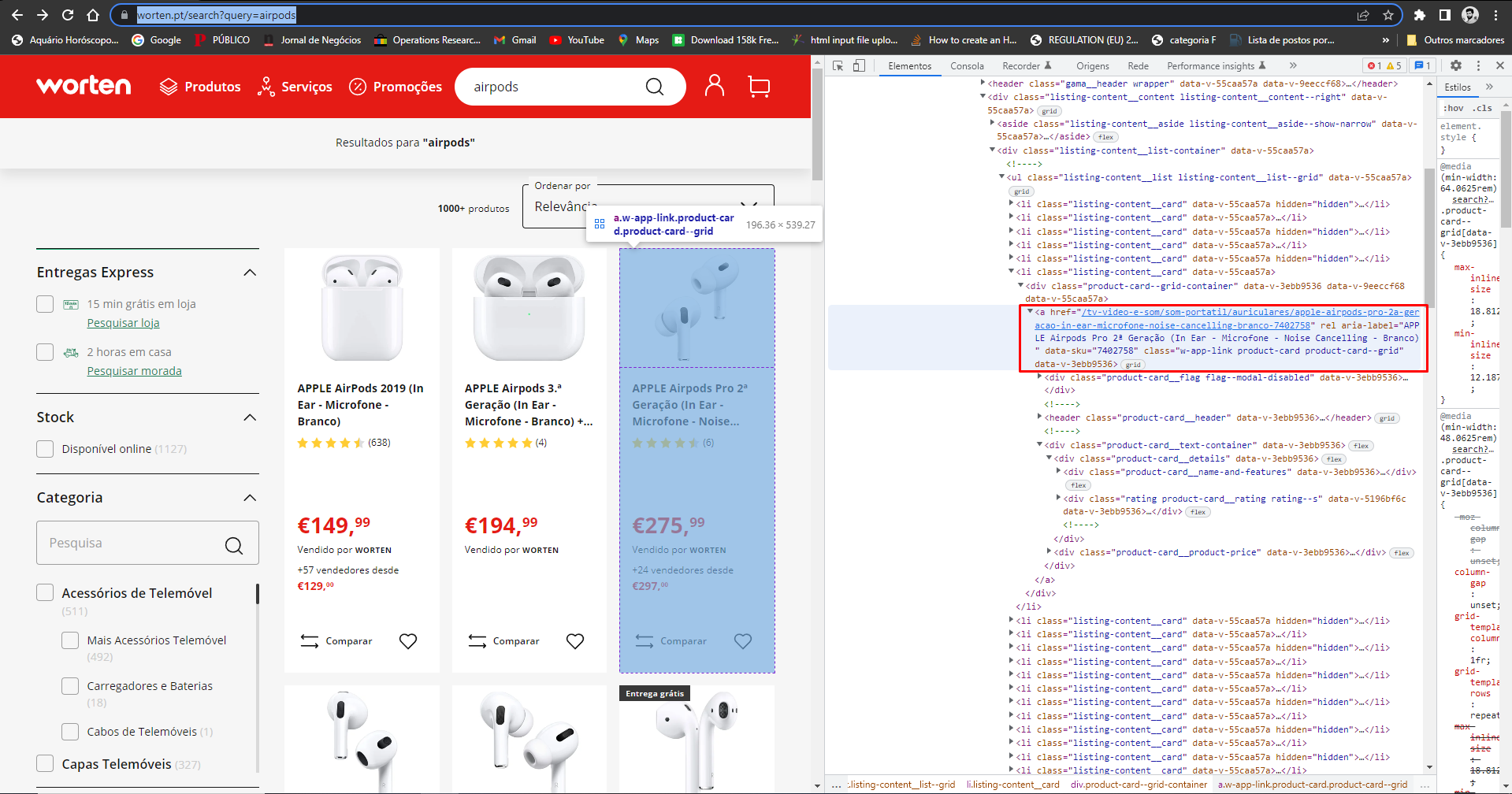This screenshot has height=794, width=1512.
Task: Open the shopping cart icon
Action: [759, 86]
